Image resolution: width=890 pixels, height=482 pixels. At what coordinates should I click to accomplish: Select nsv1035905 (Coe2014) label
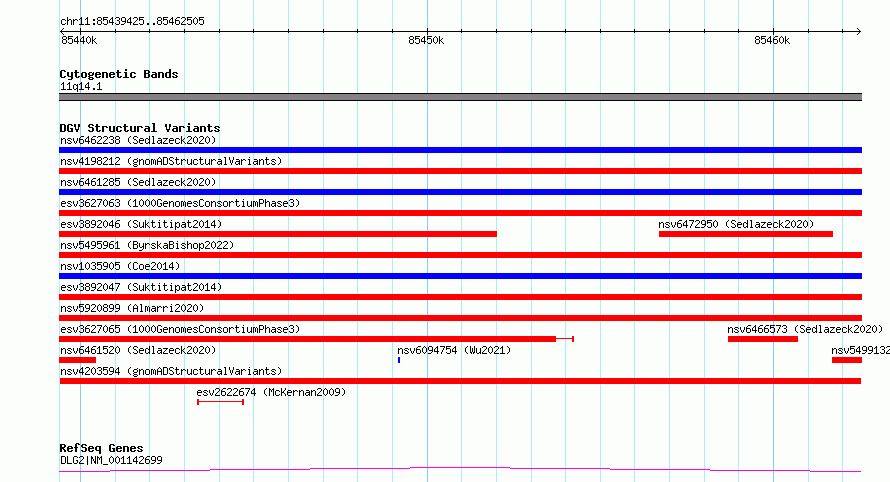(120, 266)
